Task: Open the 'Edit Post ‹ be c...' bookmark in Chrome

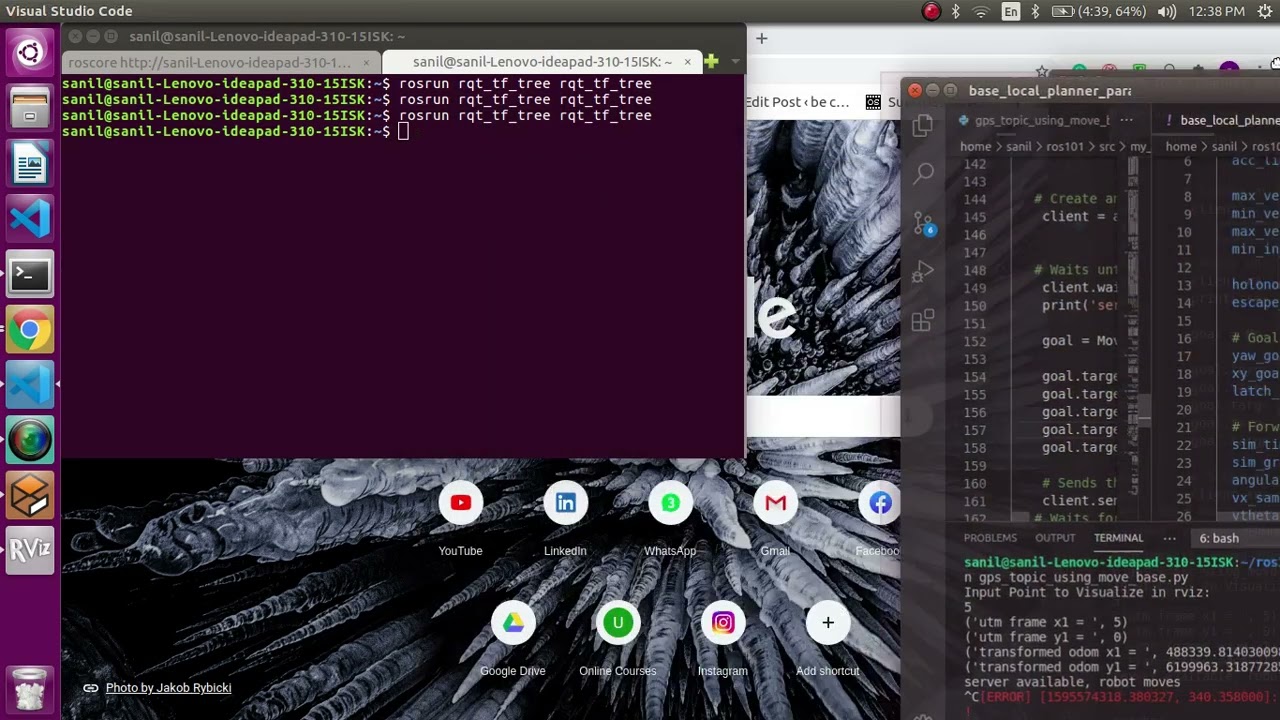Action: (797, 102)
